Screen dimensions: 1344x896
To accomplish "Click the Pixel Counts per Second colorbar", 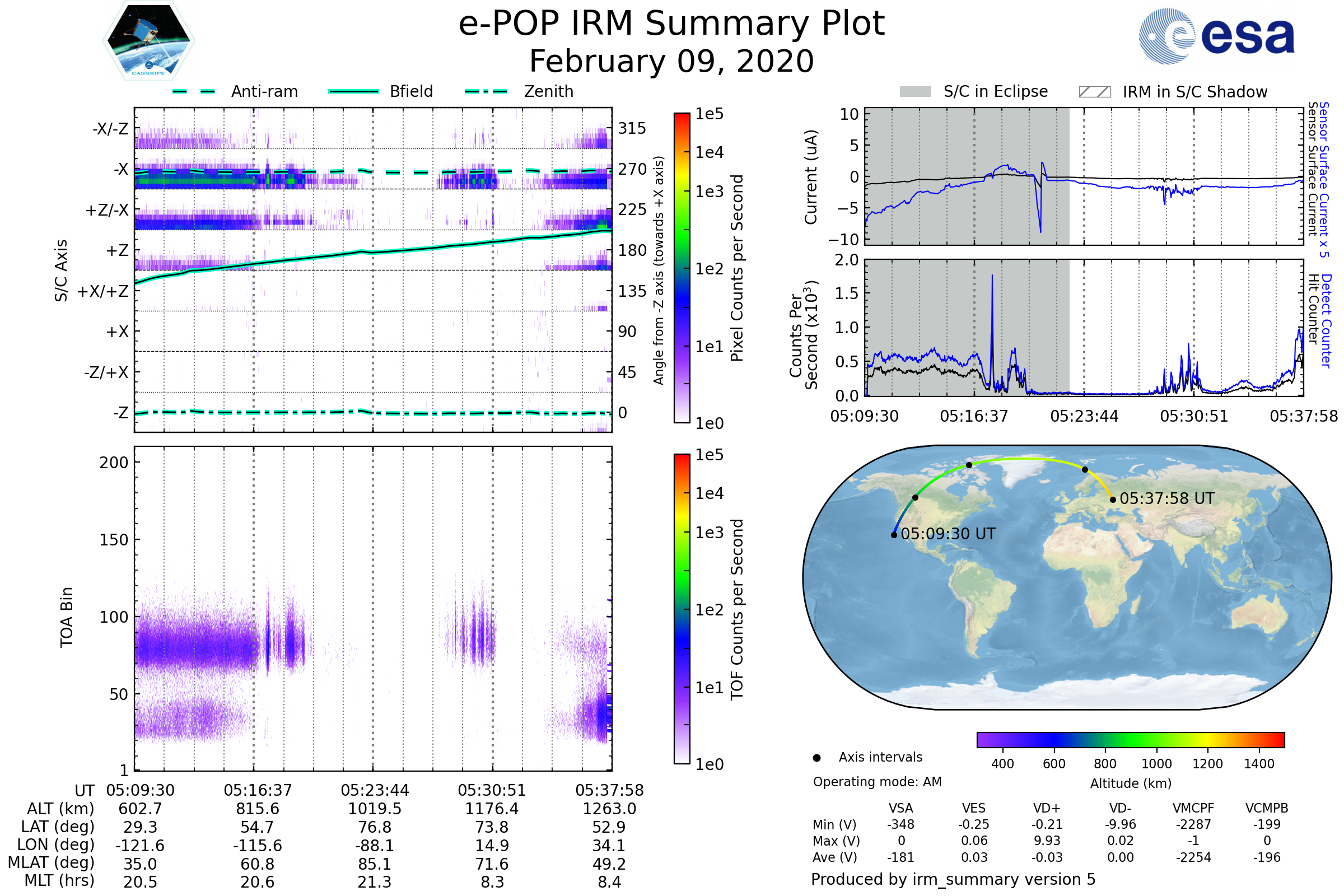I will pyautogui.click(x=682, y=268).
